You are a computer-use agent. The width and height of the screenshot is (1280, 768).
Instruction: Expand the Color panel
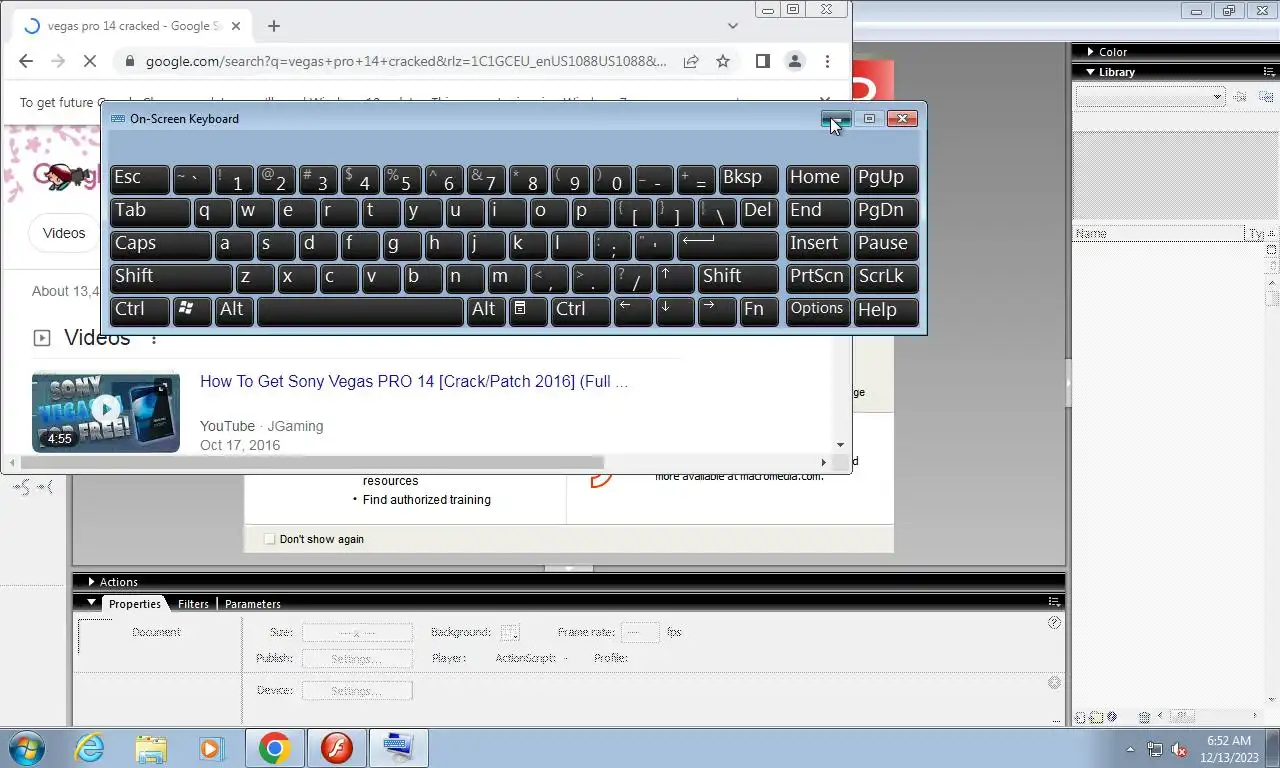click(x=1090, y=52)
